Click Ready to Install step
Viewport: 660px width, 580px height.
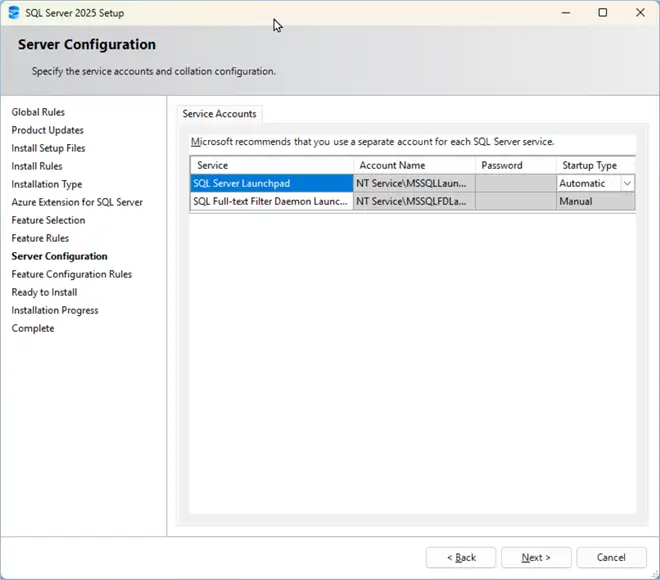(x=44, y=293)
